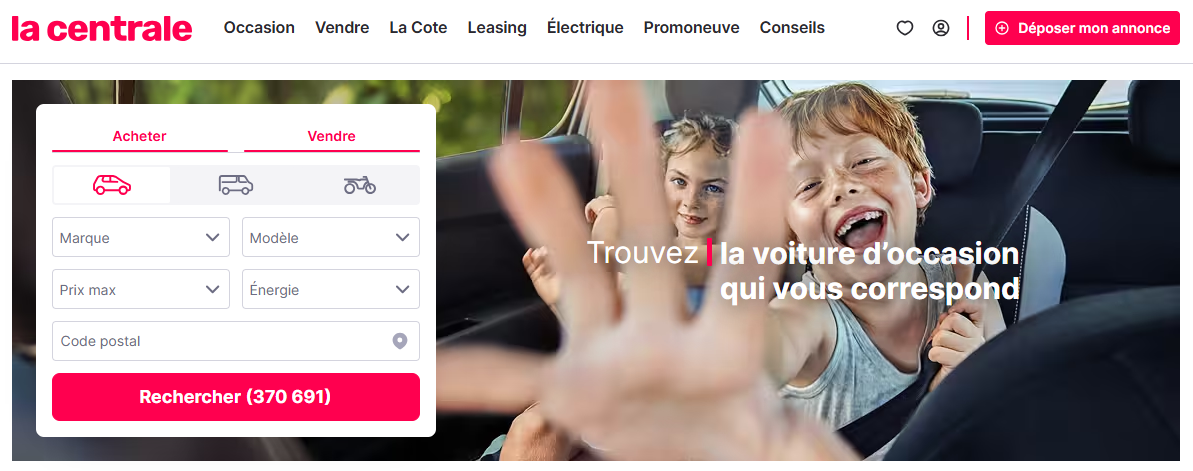
Task: Open the Occasion menu
Action: click(x=259, y=28)
